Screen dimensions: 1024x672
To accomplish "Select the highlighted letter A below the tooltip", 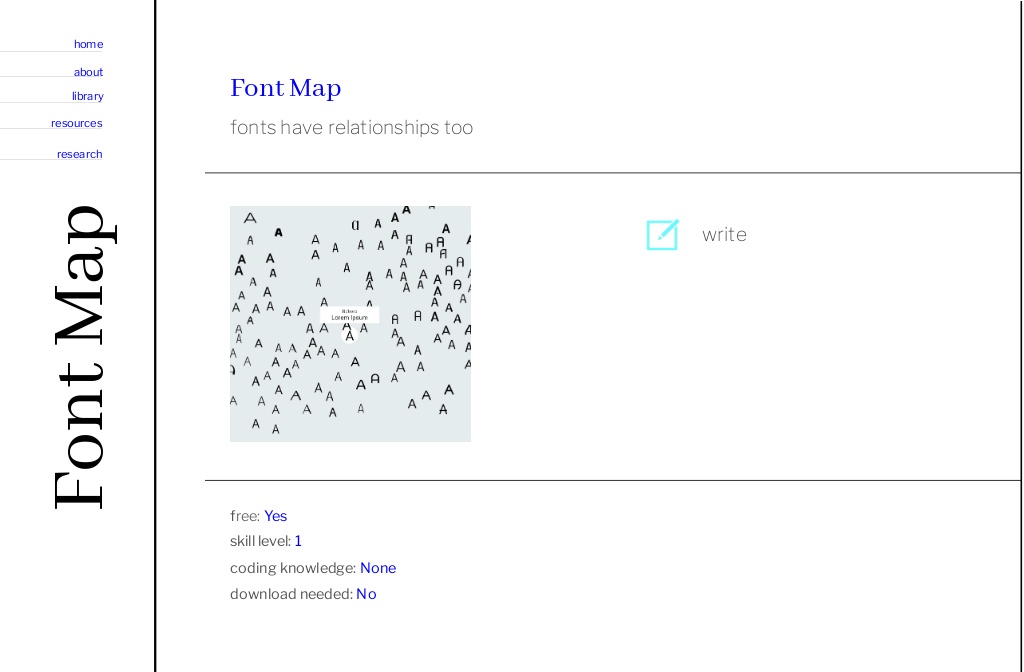I will point(350,334).
